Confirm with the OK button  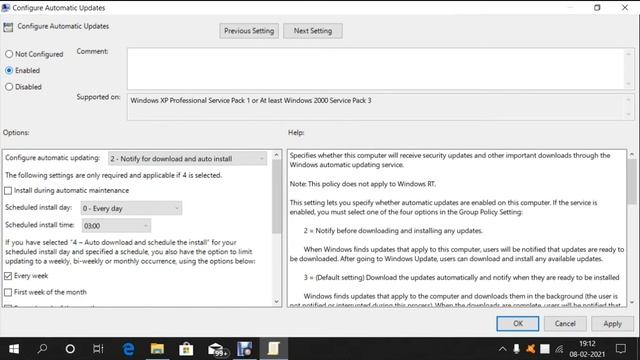coord(518,324)
